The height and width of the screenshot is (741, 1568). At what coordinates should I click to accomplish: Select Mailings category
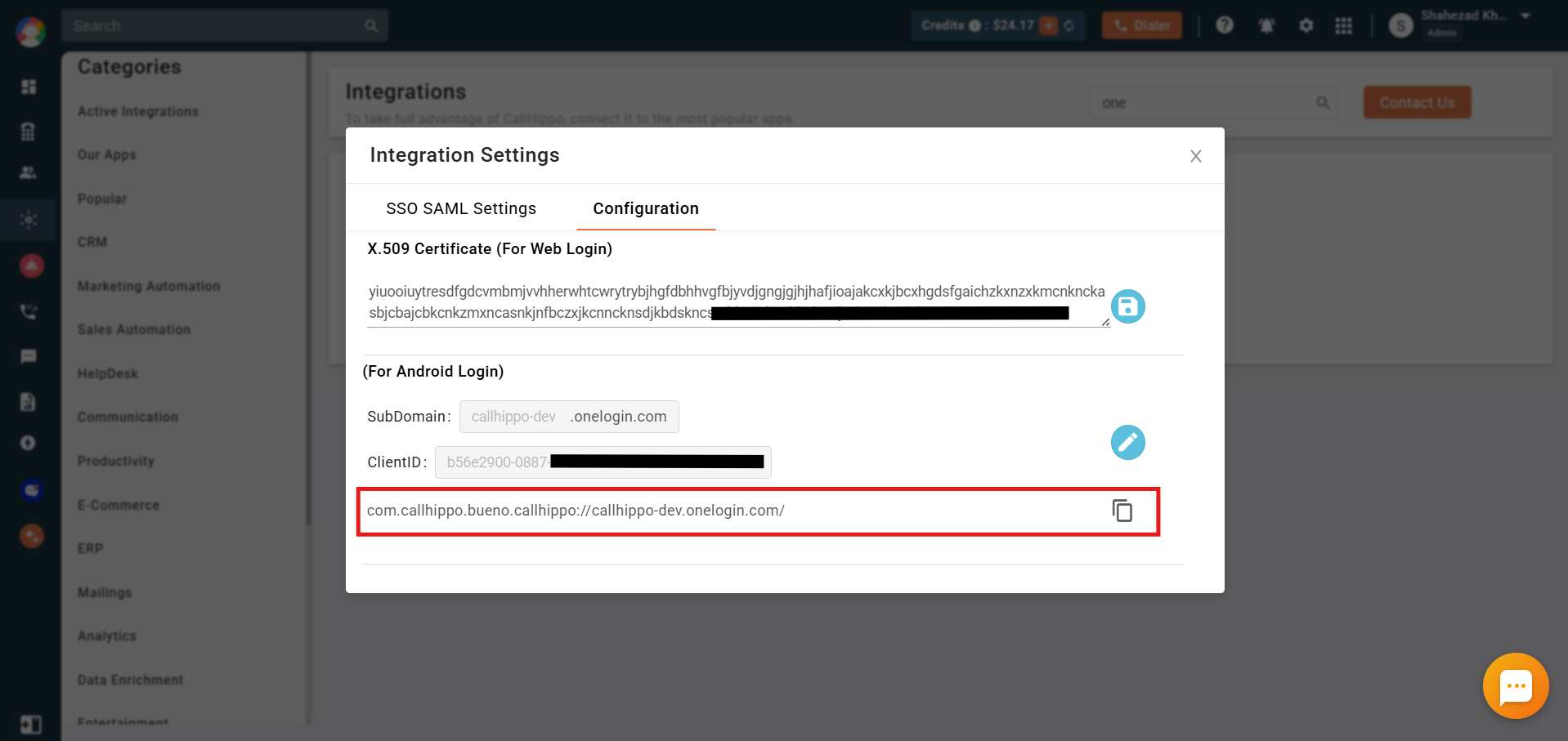(105, 592)
